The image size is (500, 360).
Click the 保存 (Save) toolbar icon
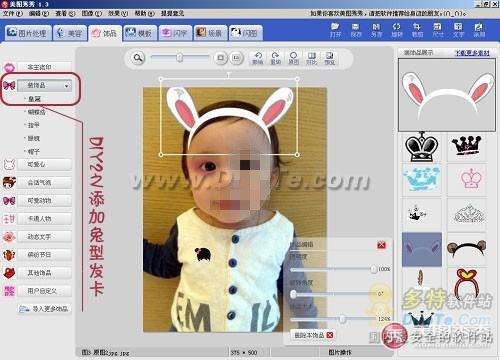pyautogui.click(x=356, y=30)
